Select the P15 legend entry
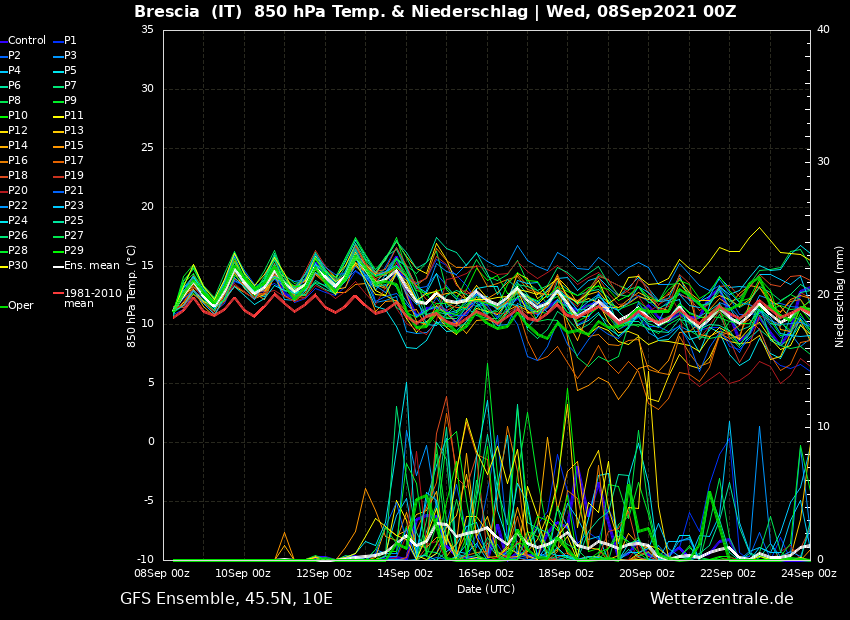 click(68, 145)
